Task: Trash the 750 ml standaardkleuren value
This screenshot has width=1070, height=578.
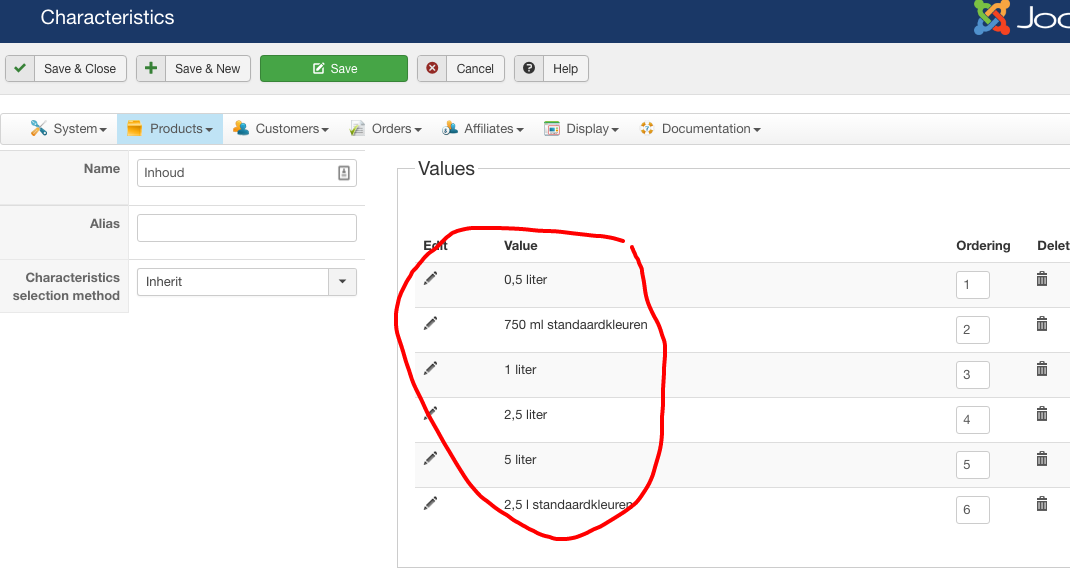Action: [x=1041, y=323]
